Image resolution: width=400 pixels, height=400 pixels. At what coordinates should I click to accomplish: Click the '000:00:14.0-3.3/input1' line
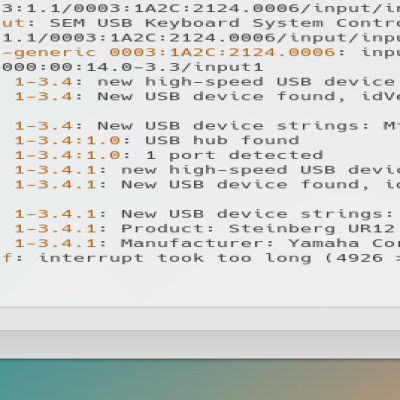coord(133,67)
